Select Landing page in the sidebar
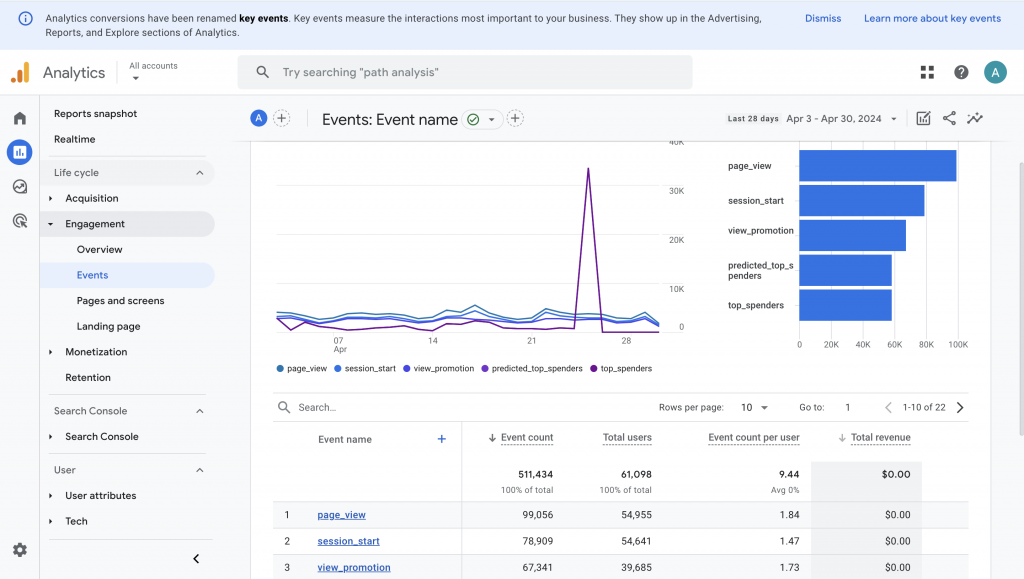The height and width of the screenshot is (579, 1024). pos(108,326)
